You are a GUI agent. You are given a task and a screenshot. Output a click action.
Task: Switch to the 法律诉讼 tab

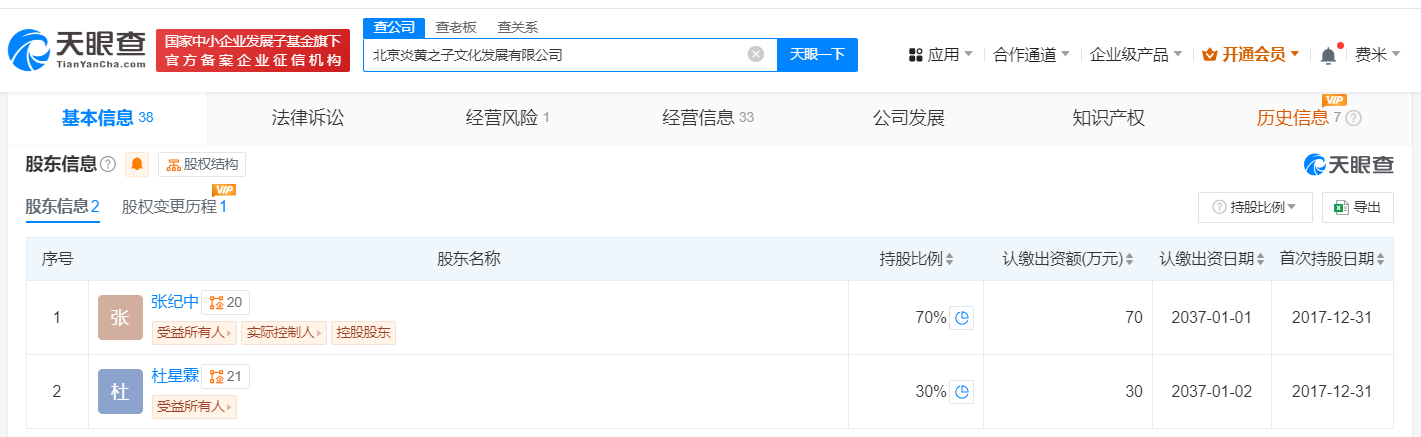pyautogui.click(x=308, y=118)
